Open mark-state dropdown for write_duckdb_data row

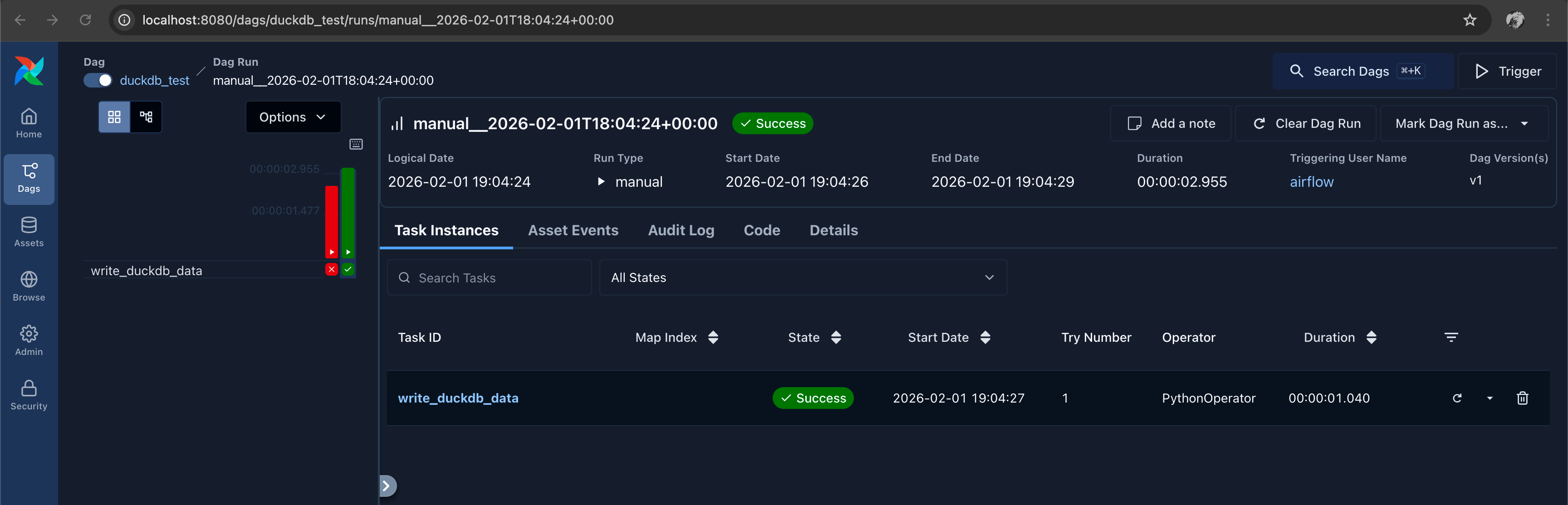point(1490,398)
